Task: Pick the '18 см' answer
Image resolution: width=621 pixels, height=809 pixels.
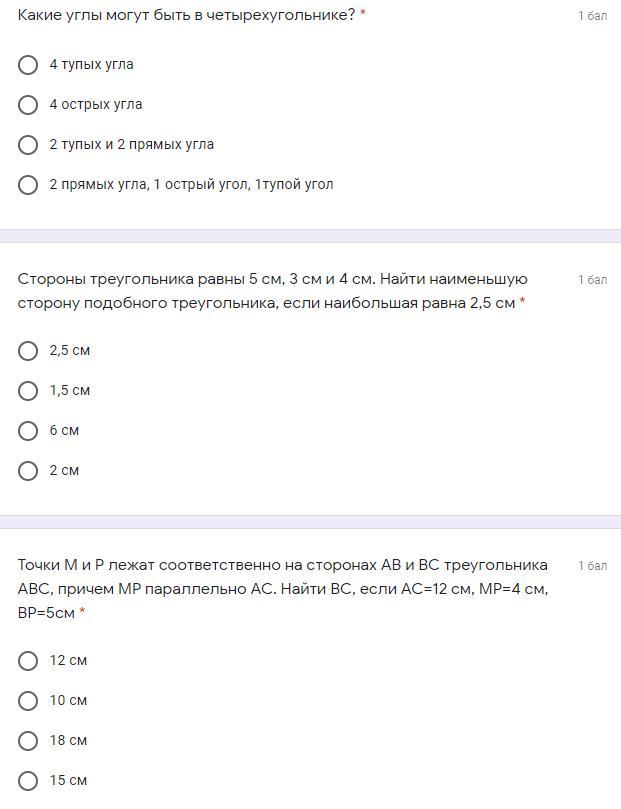Action: 28,741
